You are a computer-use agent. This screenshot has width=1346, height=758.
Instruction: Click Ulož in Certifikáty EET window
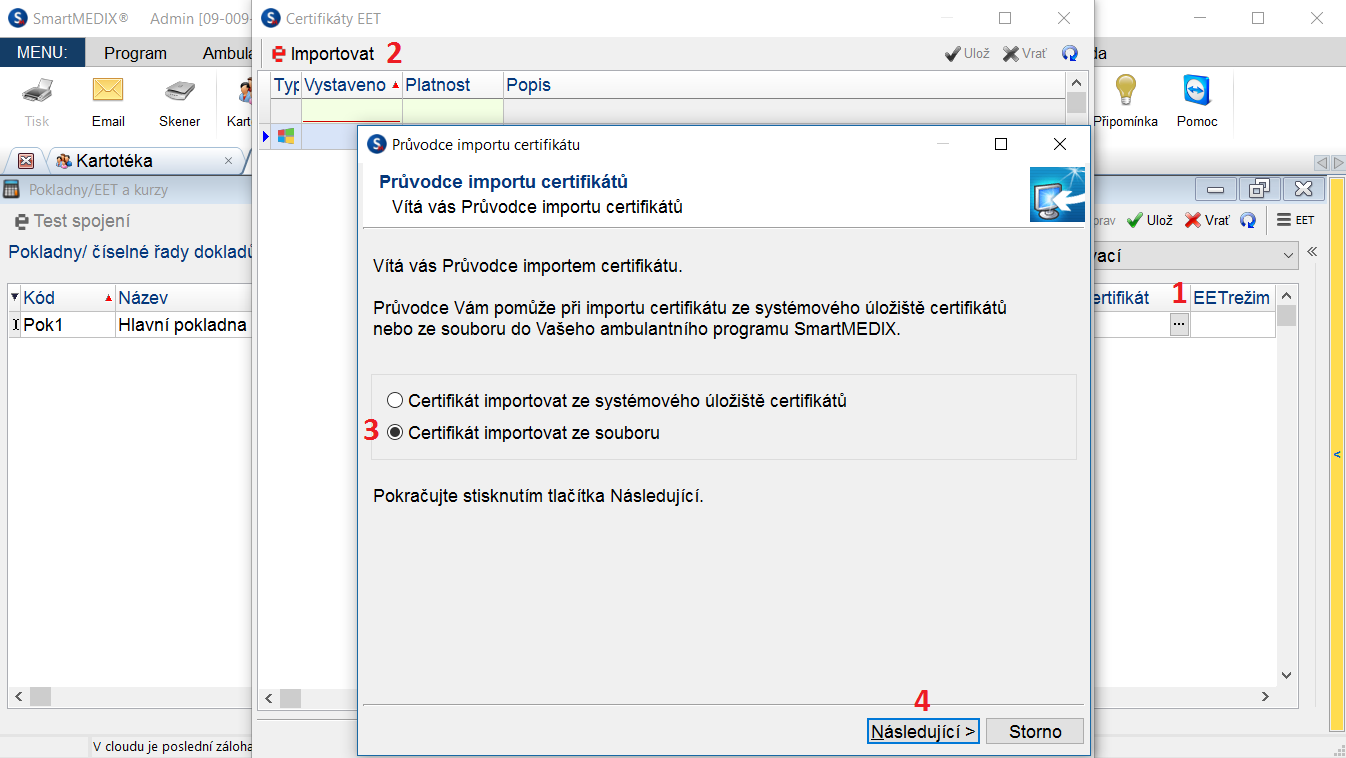[967, 54]
